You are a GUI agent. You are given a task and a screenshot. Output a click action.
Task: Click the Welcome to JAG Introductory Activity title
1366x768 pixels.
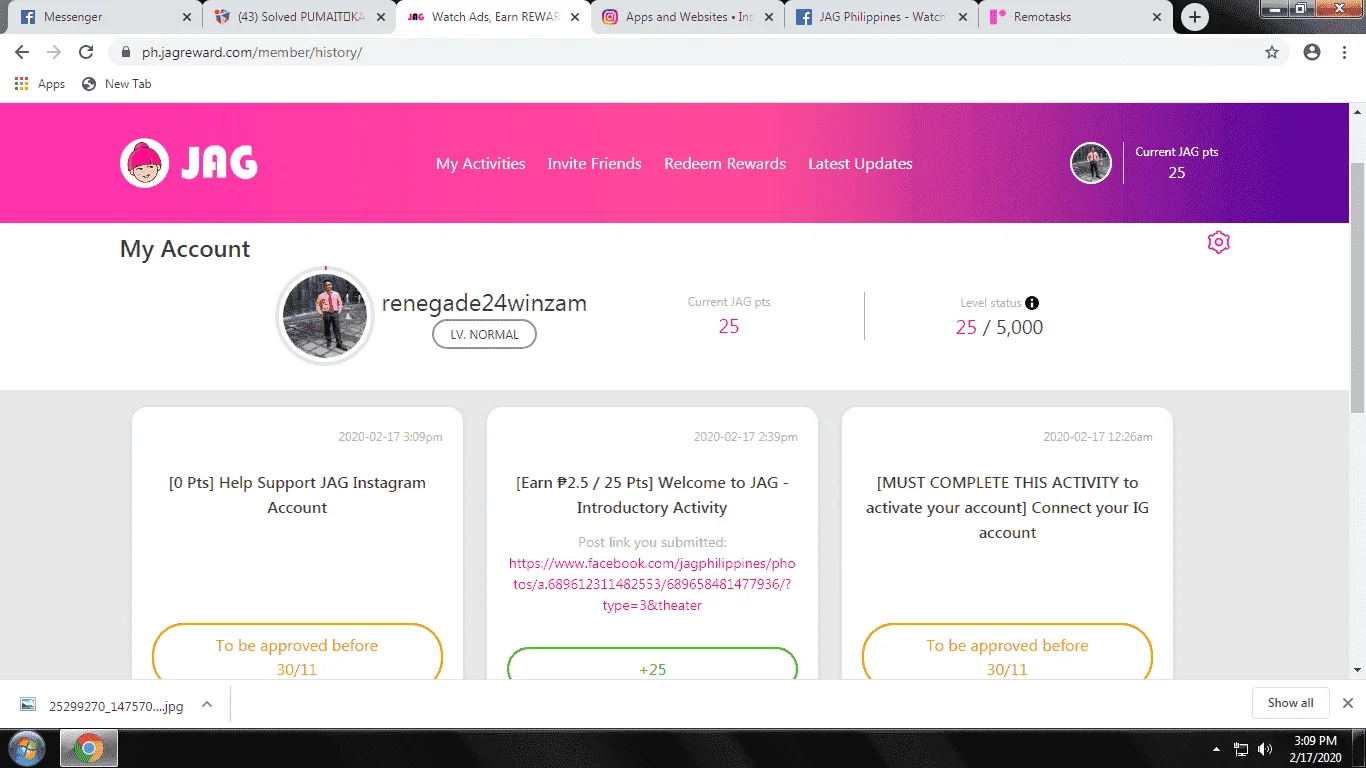(x=652, y=495)
